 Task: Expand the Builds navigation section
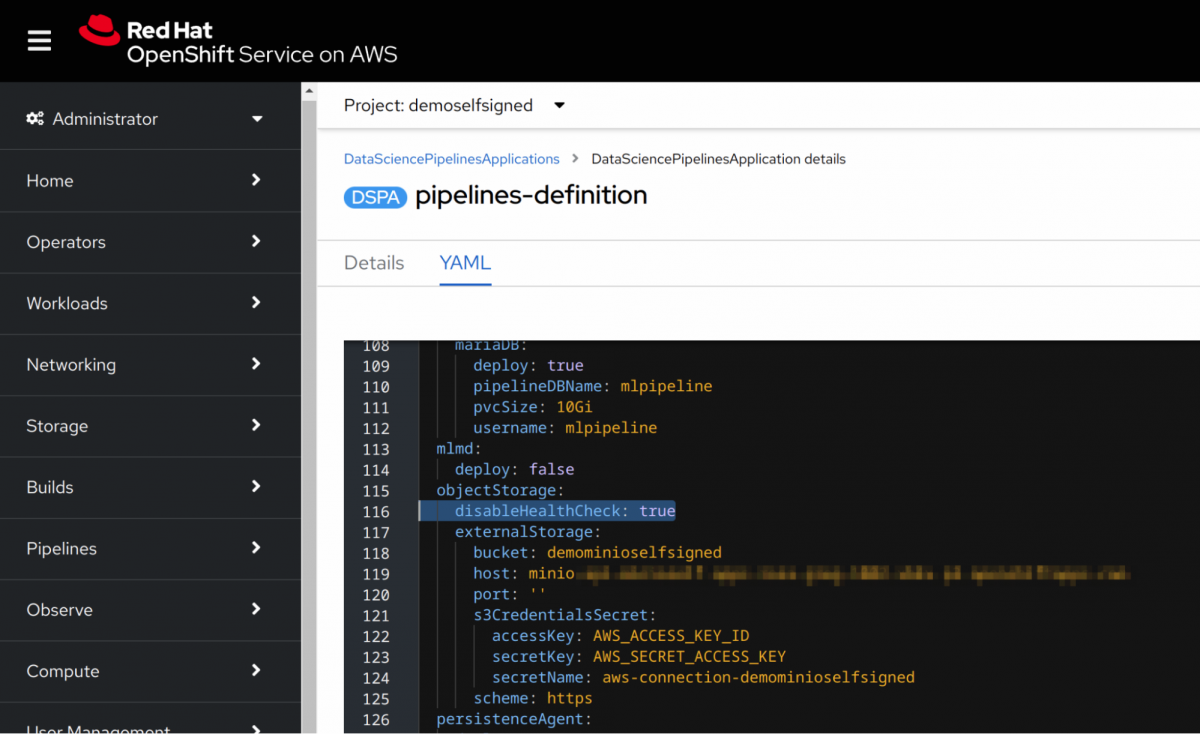(x=150, y=487)
